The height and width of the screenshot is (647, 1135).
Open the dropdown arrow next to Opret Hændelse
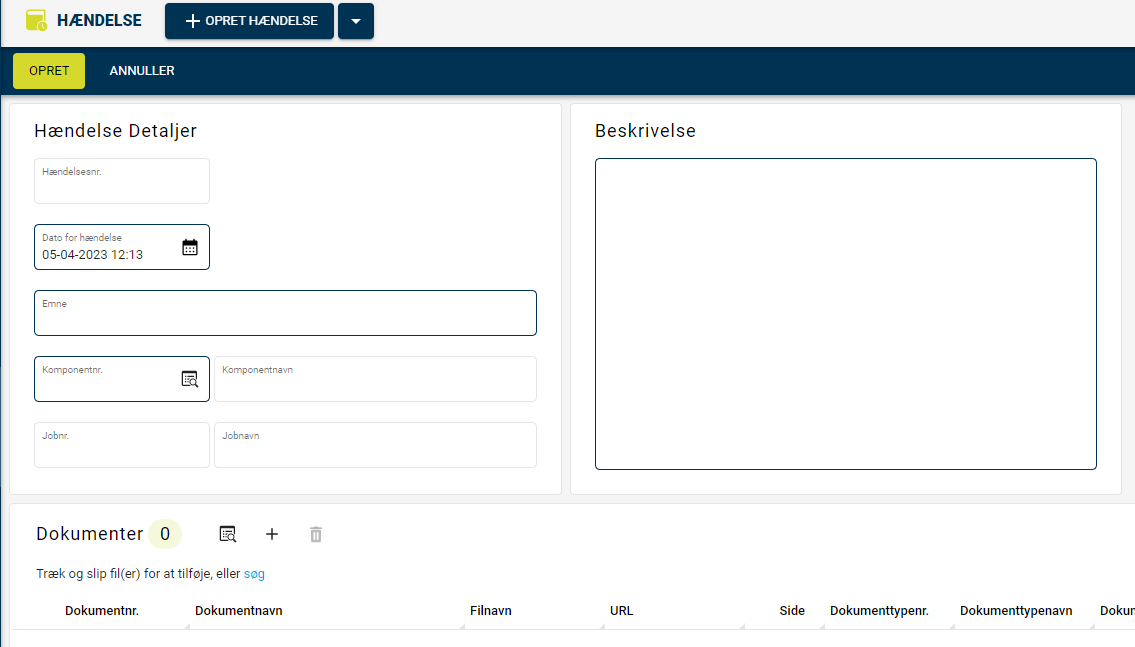click(x=355, y=21)
